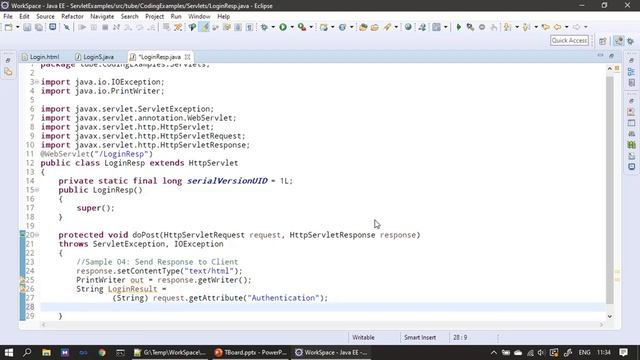The width and height of the screenshot is (640, 360).
Task: Open the Windows Start button
Action: point(9,352)
